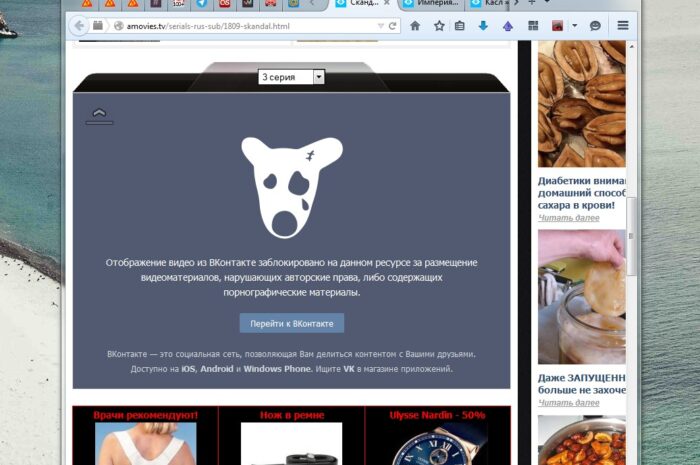Click the page's vertical scrollbar thumb
The image size is (700, 465).
(631, 235)
